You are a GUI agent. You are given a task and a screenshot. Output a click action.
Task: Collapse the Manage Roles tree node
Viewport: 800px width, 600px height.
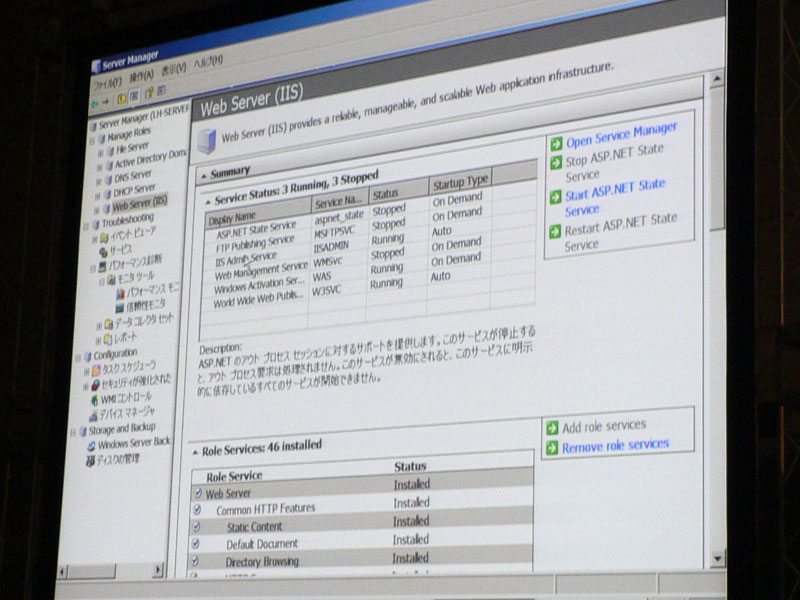click(92, 140)
